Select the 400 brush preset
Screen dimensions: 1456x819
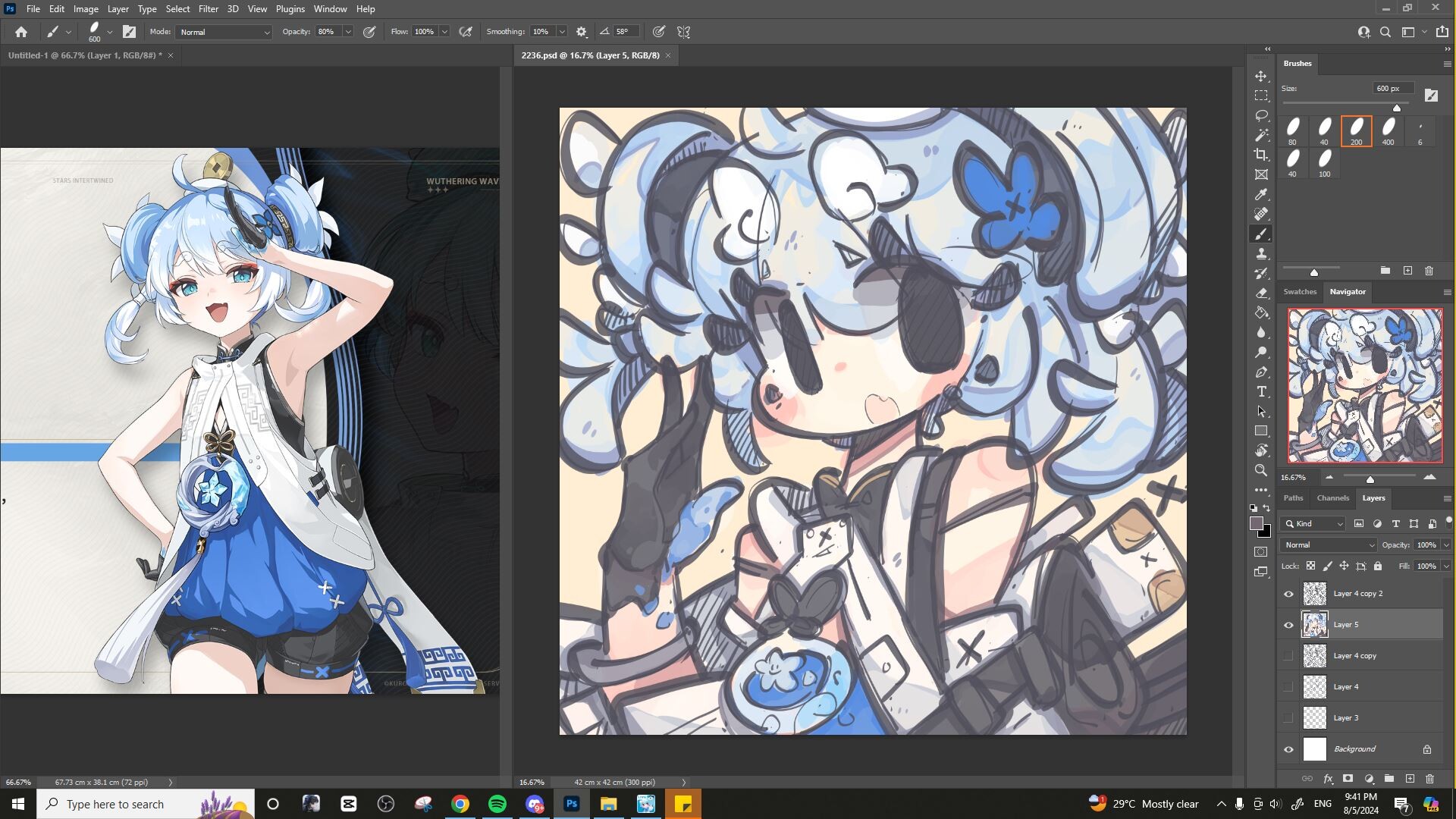coord(1388,131)
